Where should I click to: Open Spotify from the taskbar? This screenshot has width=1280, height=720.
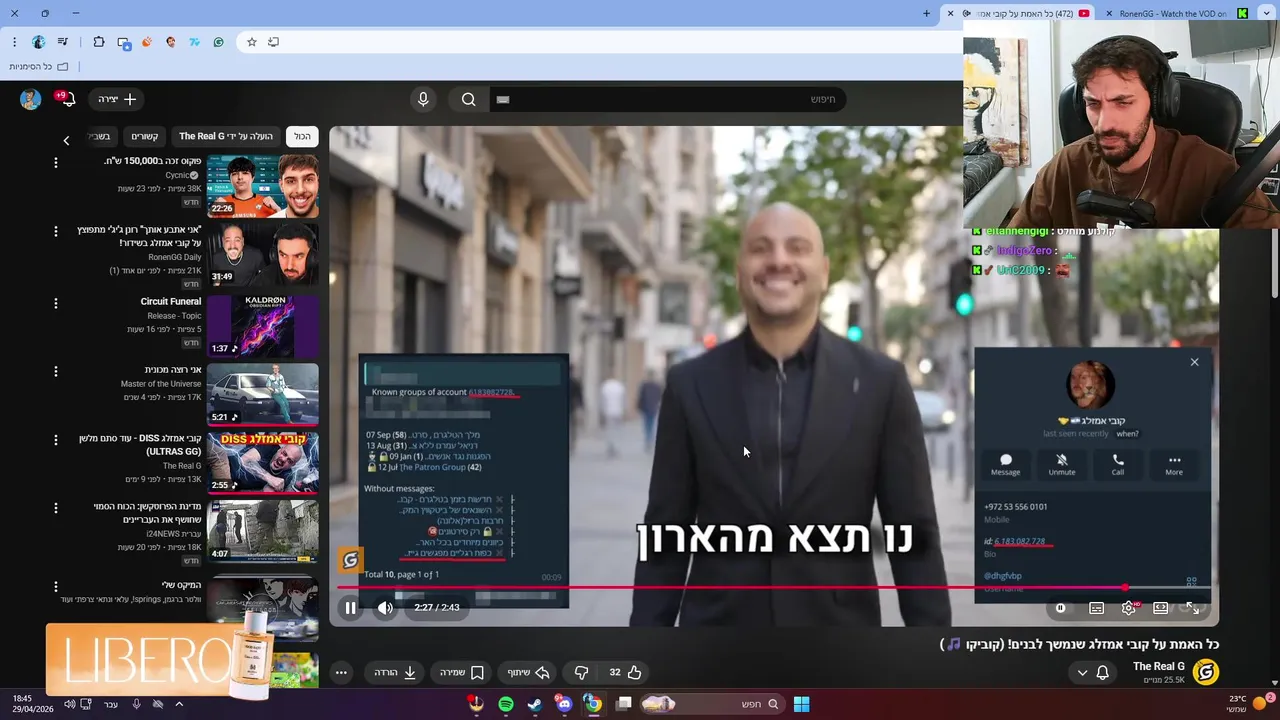coord(506,704)
